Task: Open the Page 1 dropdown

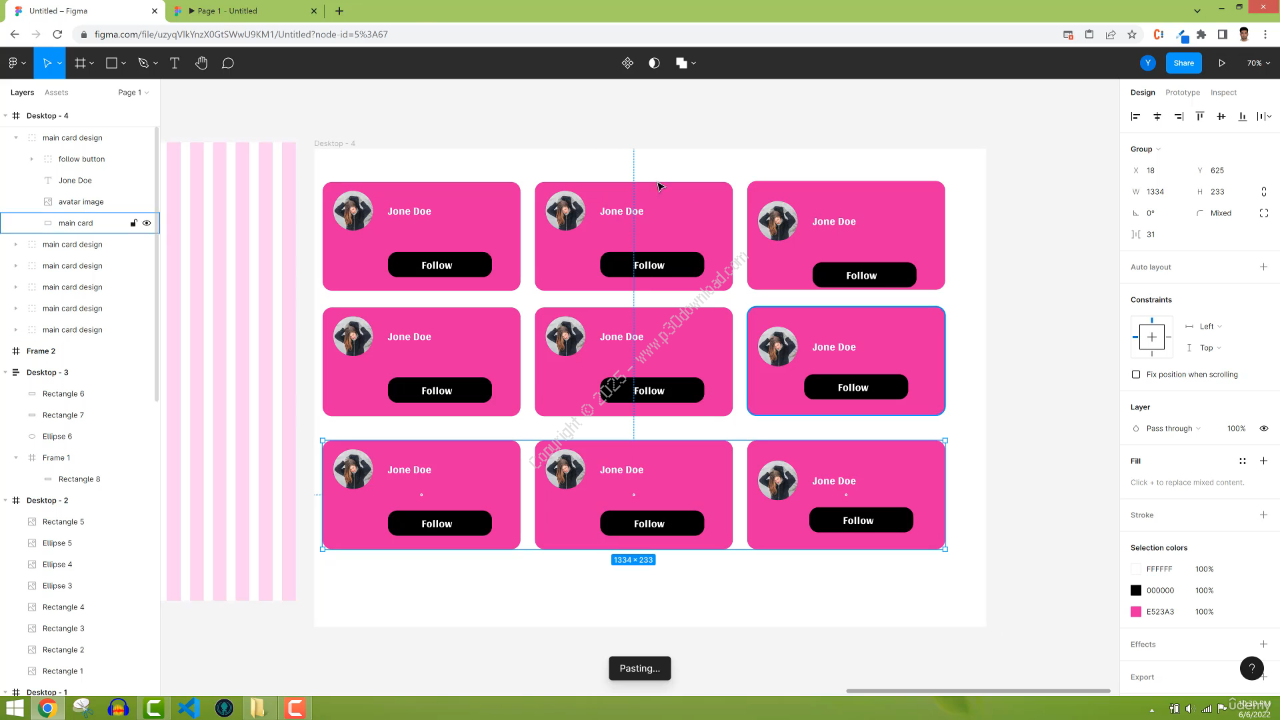Action: [133, 92]
